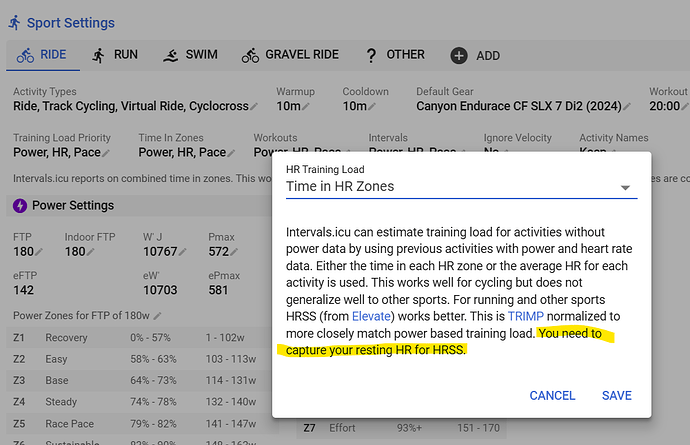The image size is (690, 445).
Task: Edit Training Load Priority pencil icon
Action: pyautogui.click(x=106, y=153)
